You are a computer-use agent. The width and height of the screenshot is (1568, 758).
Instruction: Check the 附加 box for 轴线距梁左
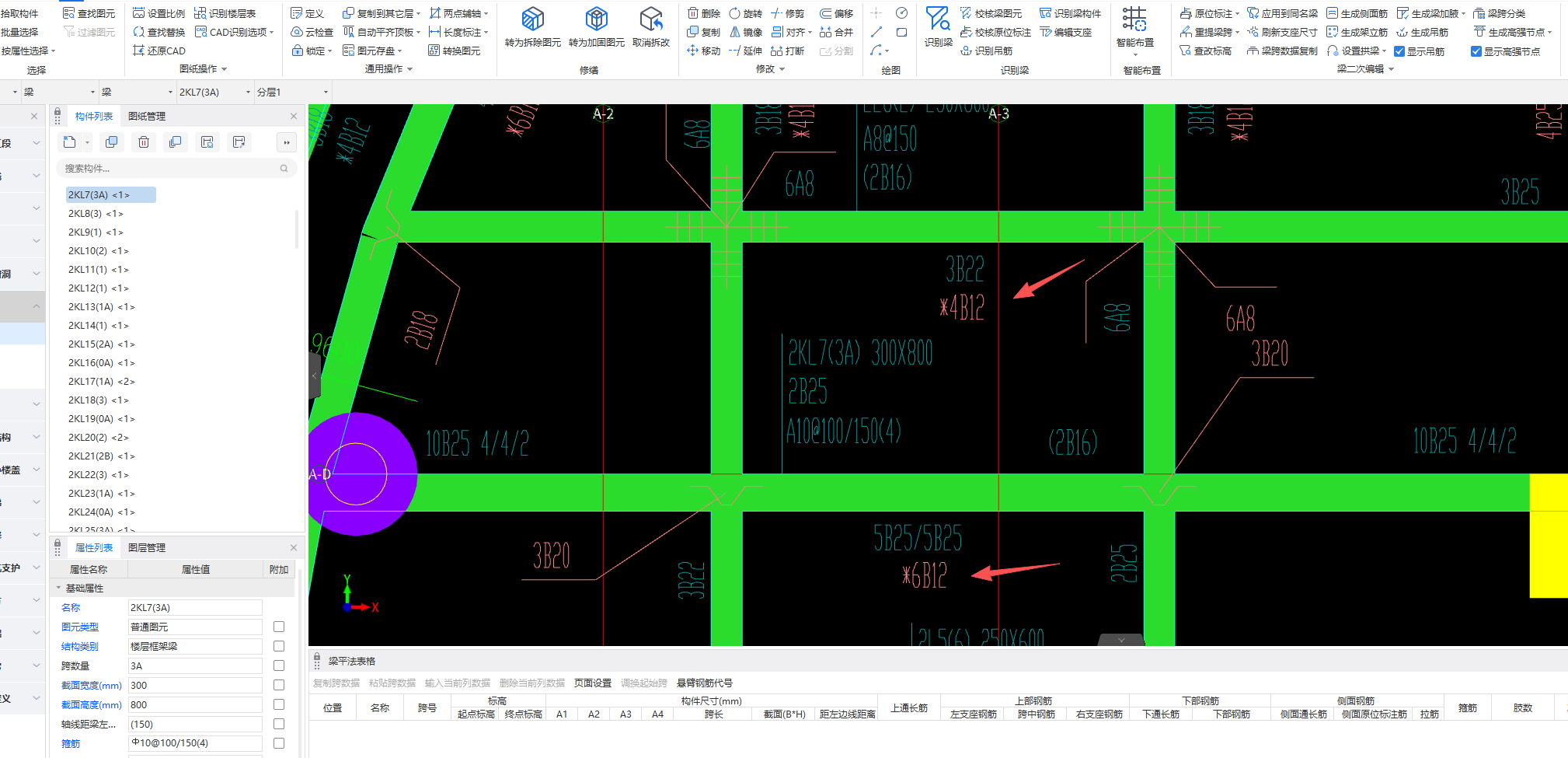(279, 724)
